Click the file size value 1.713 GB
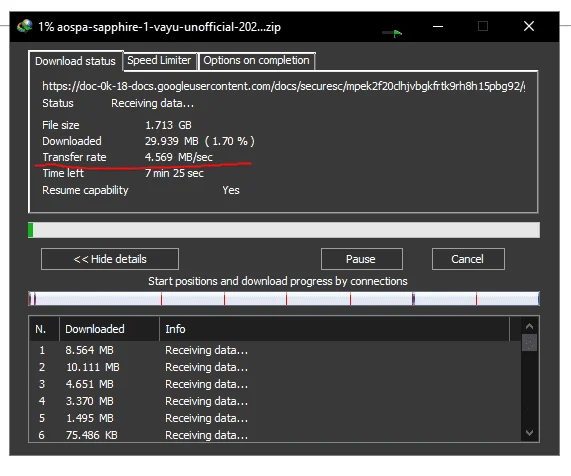 (x=168, y=125)
